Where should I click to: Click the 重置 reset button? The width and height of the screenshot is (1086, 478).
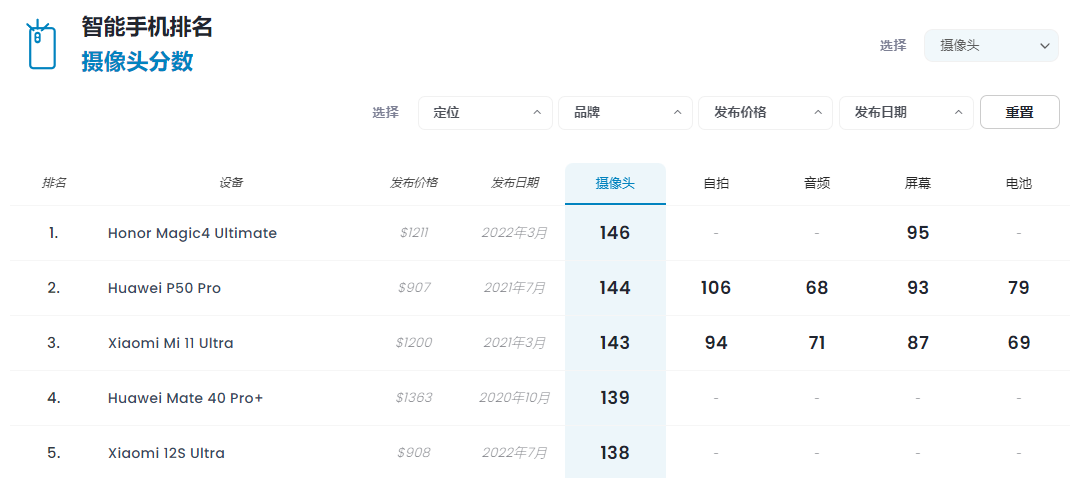click(x=1020, y=112)
